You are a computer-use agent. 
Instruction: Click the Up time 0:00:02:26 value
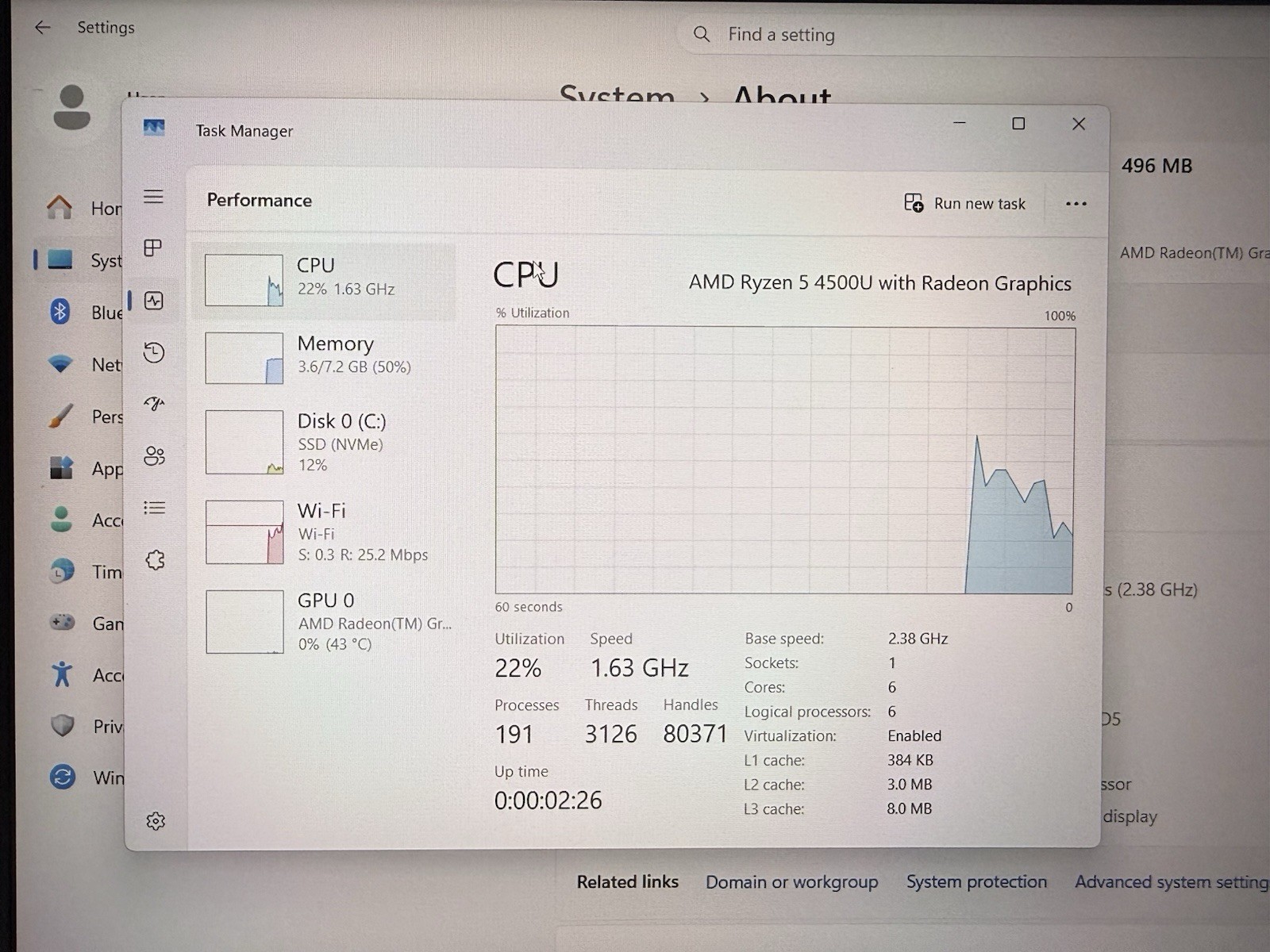[548, 800]
